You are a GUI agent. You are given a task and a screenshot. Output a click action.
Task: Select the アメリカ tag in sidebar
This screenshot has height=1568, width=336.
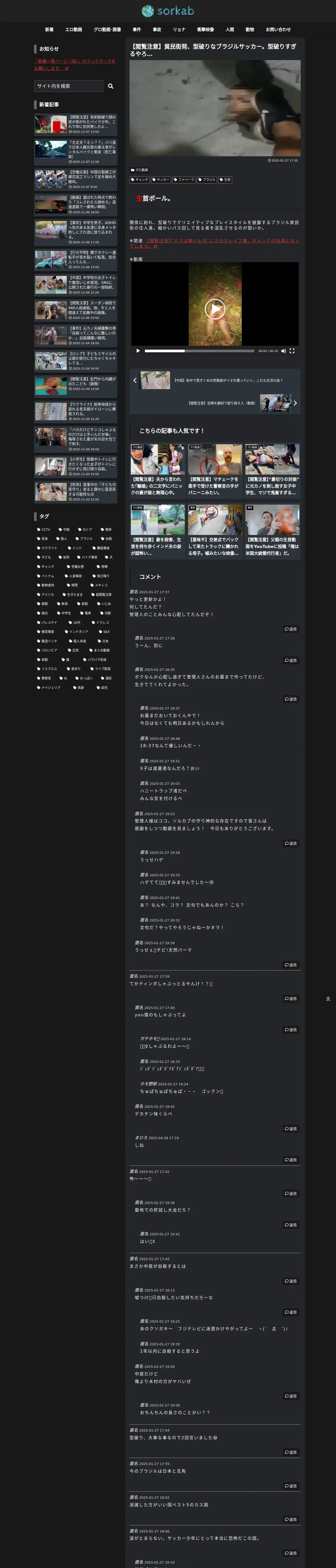click(x=46, y=595)
